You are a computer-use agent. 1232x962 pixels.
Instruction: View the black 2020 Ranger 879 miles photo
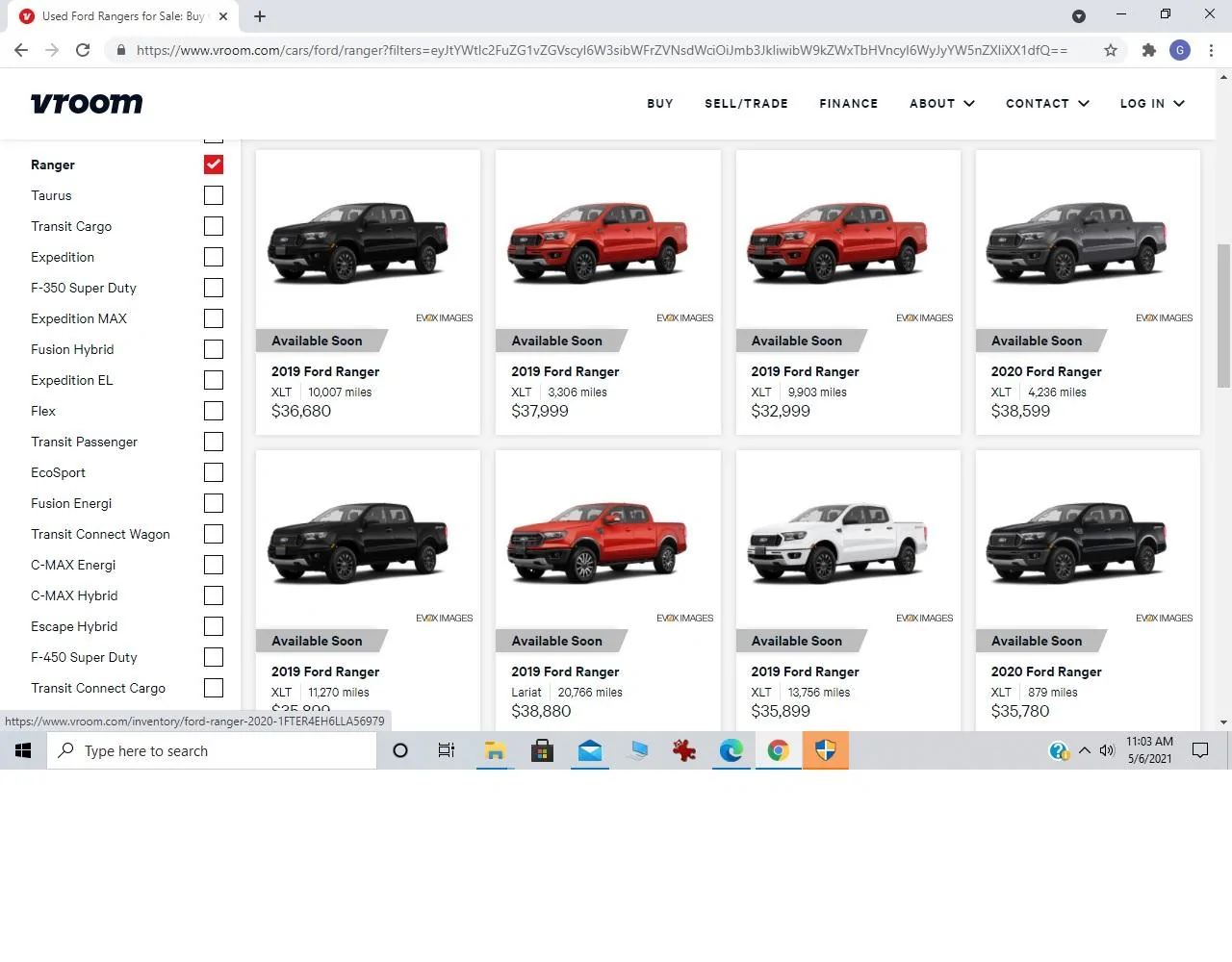click(x=1077, y=542)
